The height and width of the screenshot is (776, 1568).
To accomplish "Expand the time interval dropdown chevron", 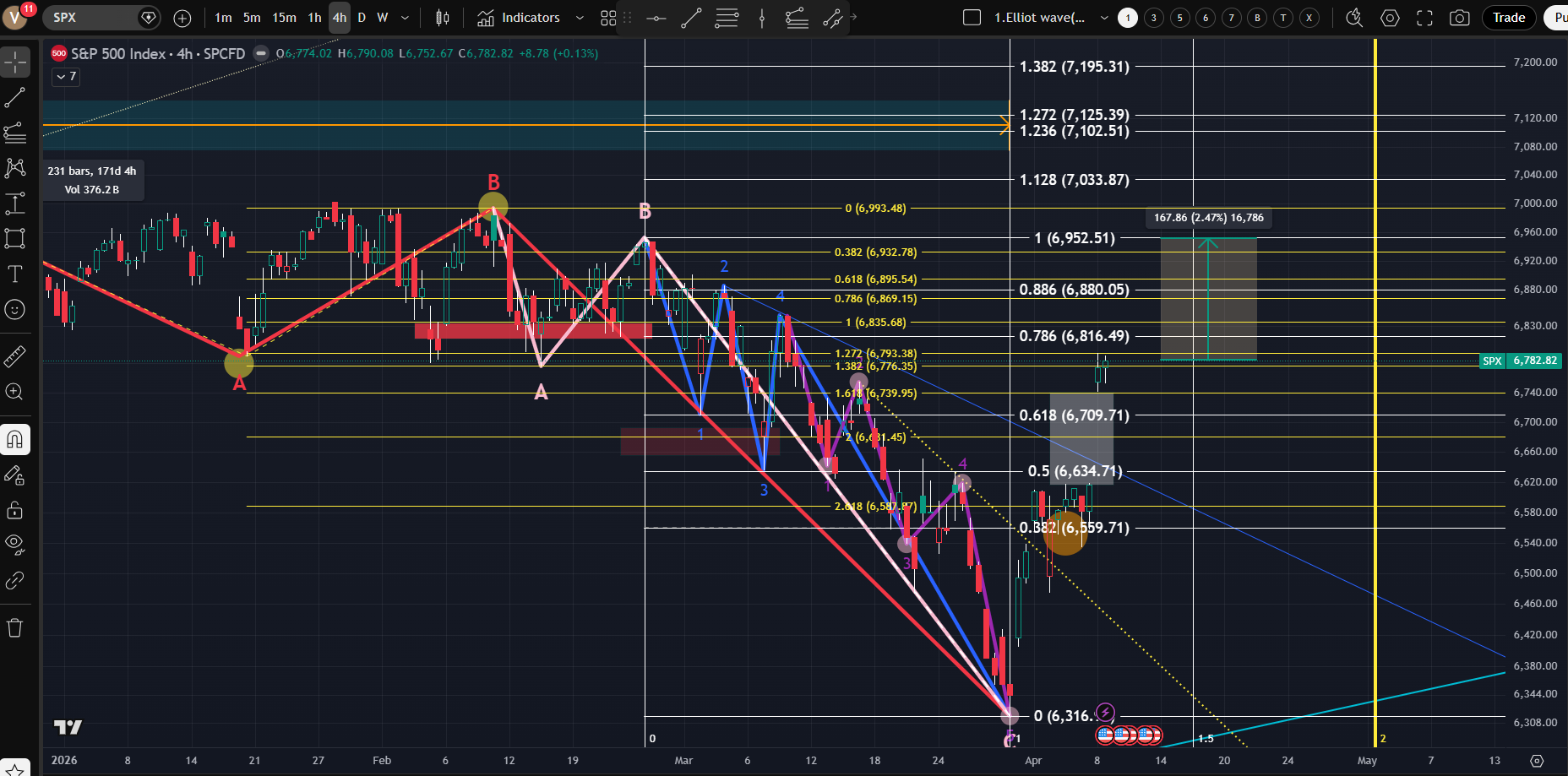I will [x=406, y=18].
